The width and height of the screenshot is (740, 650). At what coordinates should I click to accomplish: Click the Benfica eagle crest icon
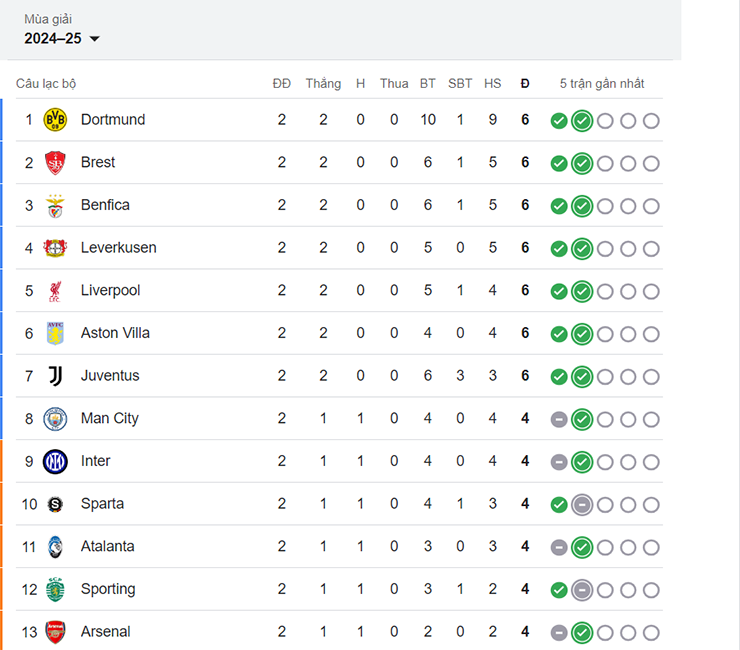pos(55,205)
